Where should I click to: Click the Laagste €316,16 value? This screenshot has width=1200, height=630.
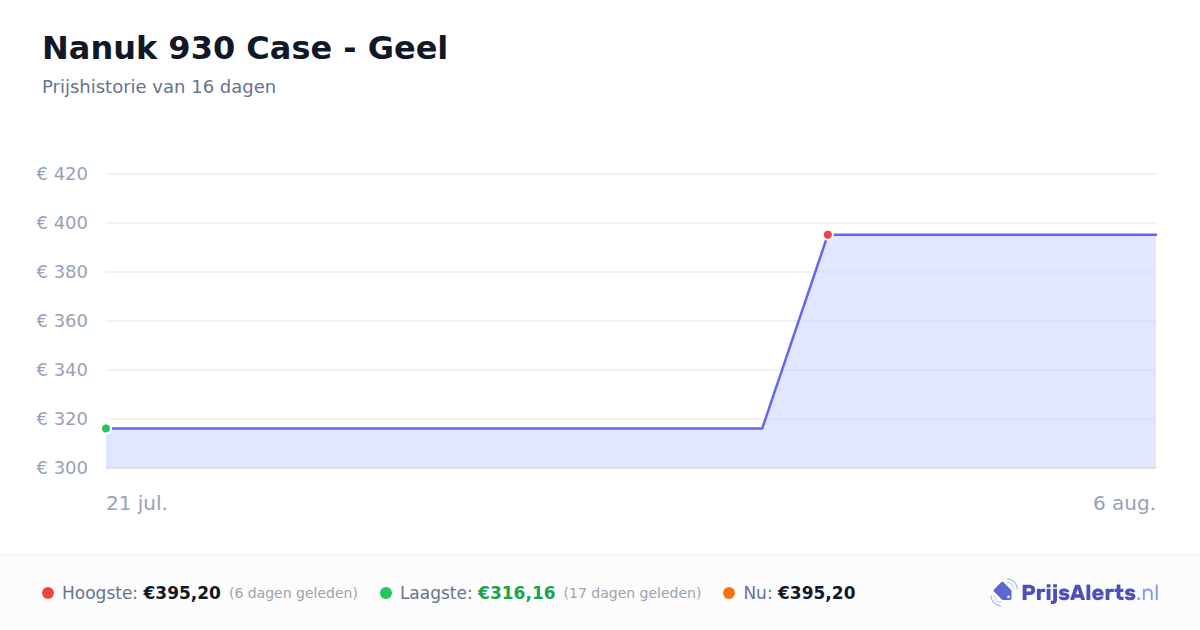(x=516, y=593)
